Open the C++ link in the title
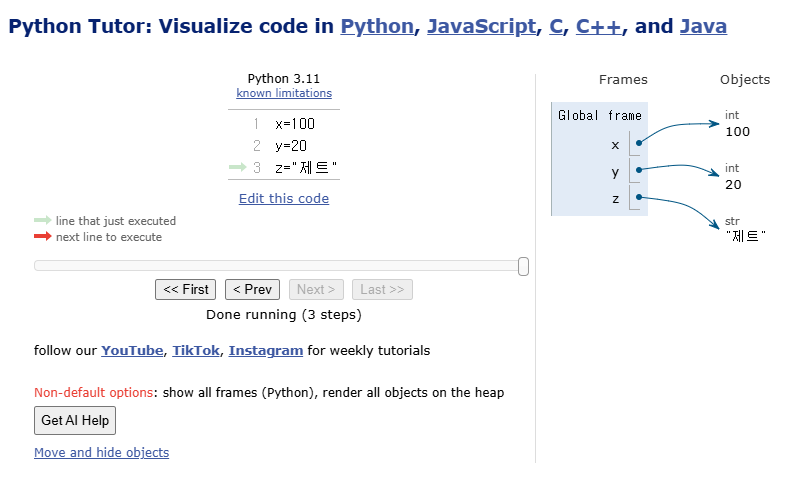The image size is (793, 478). [599, 26]
